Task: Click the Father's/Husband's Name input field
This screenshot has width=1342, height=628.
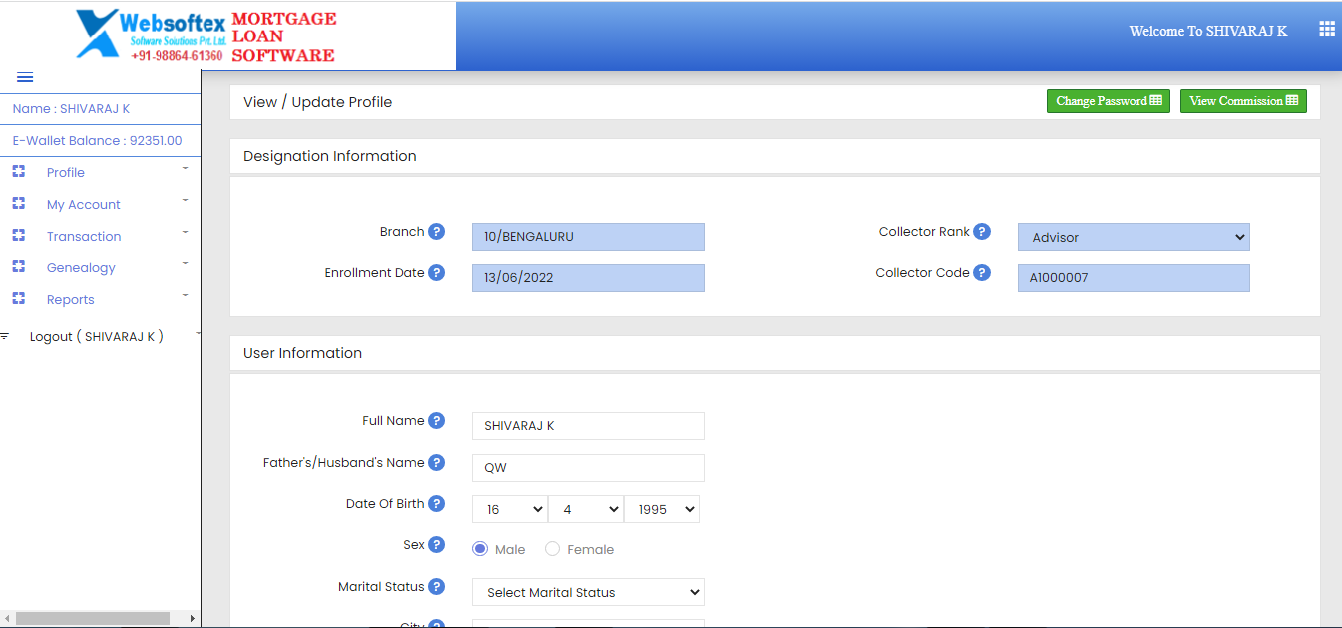Action: click(x=588, y=468)
